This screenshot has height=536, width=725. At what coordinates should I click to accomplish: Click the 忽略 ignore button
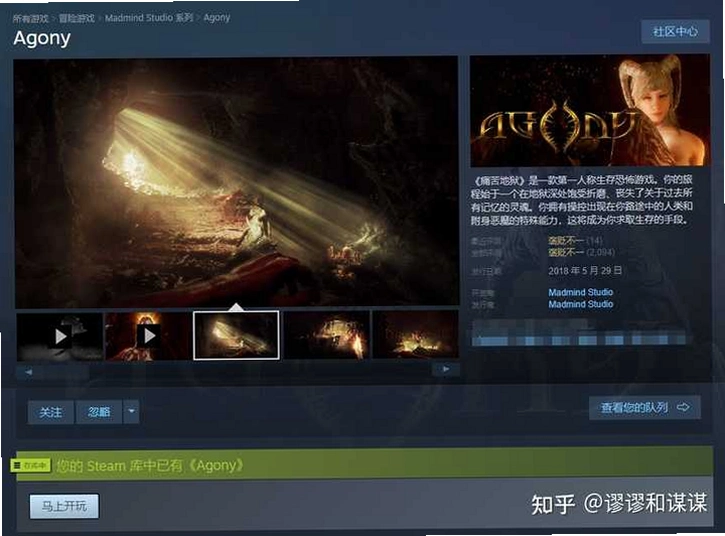coord(99,412)
